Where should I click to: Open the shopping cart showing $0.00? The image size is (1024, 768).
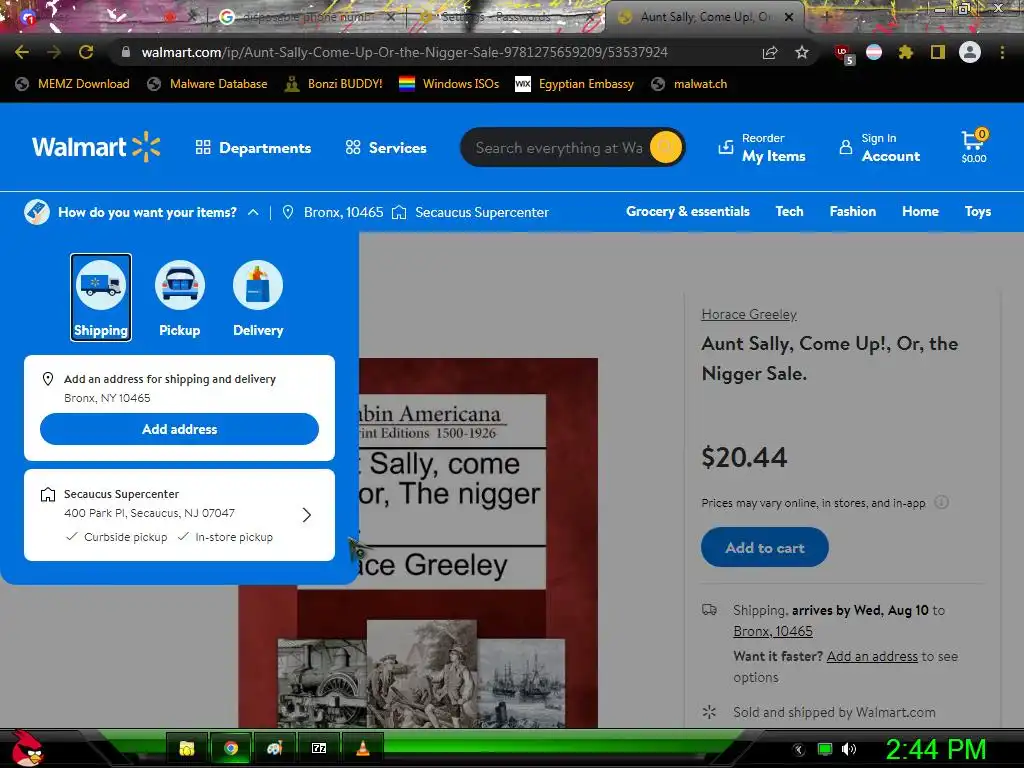[974, 146]
